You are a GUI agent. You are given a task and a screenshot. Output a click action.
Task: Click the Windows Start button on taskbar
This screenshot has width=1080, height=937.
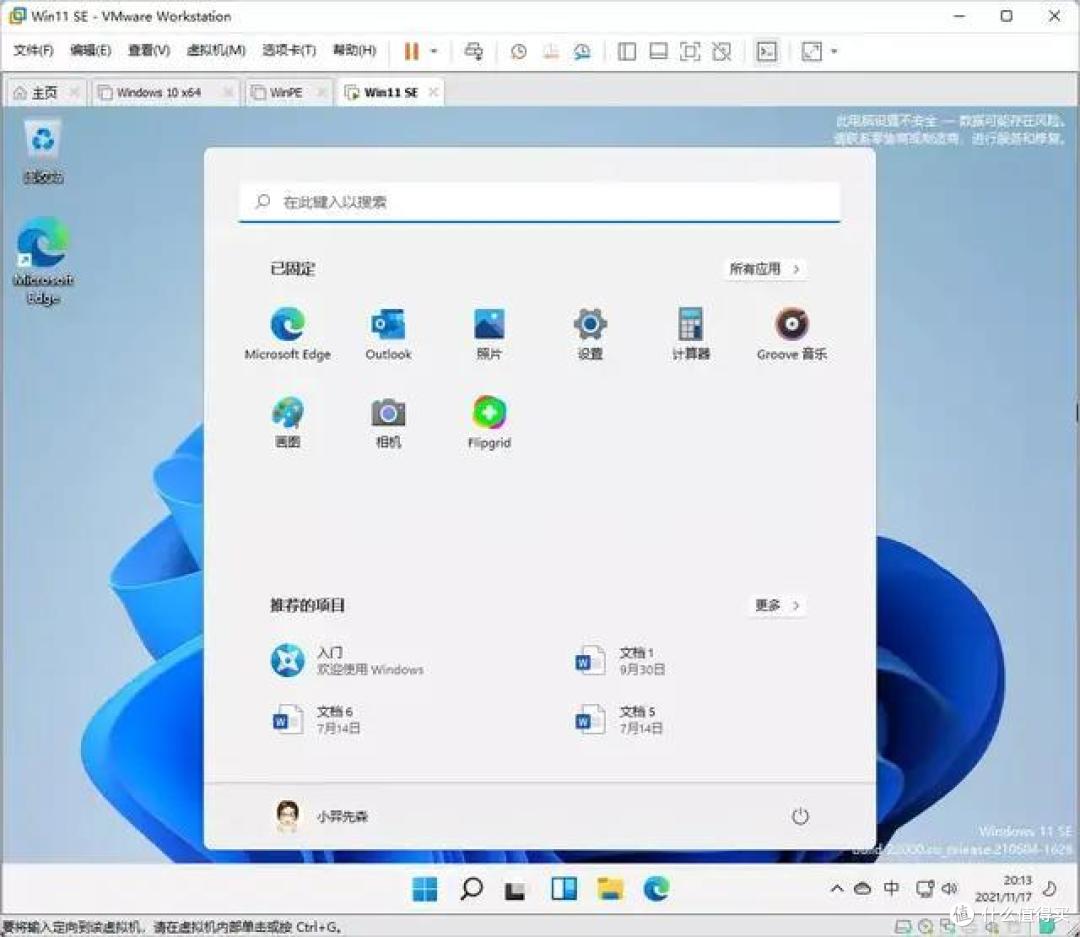click(424, 889)
